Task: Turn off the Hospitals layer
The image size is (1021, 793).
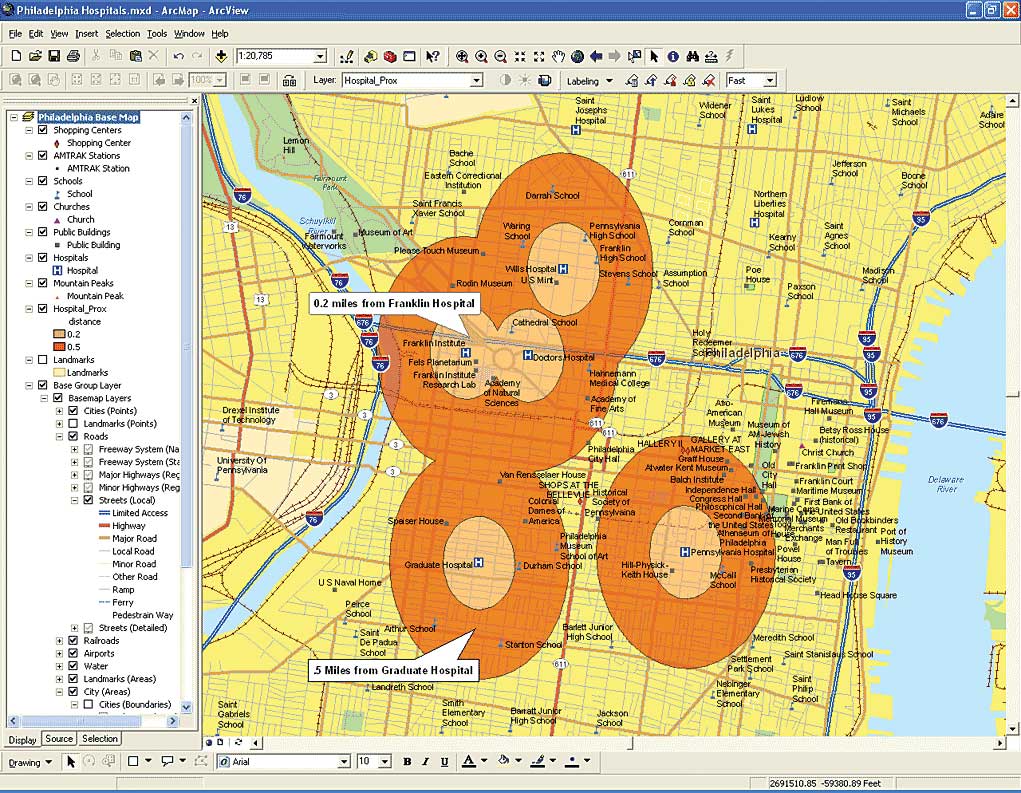Action: click(43, 258)
